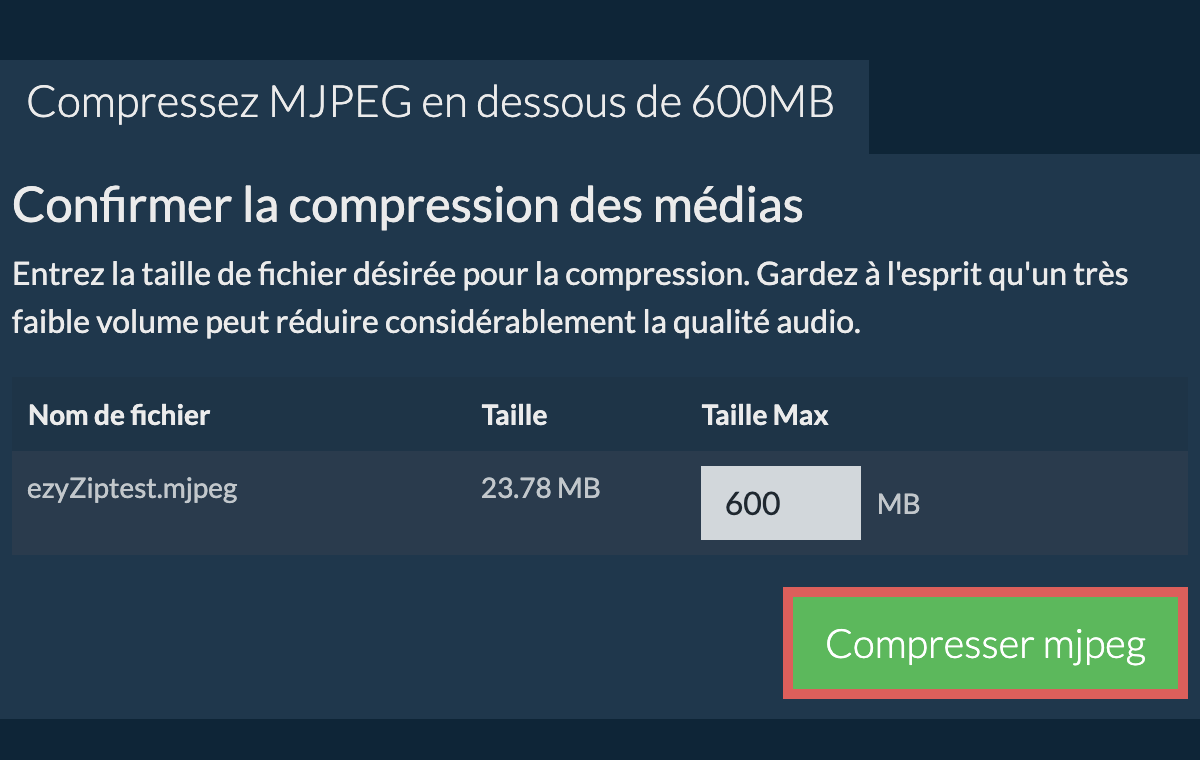Focus the Taille Max input showing 600

[780, 502]
